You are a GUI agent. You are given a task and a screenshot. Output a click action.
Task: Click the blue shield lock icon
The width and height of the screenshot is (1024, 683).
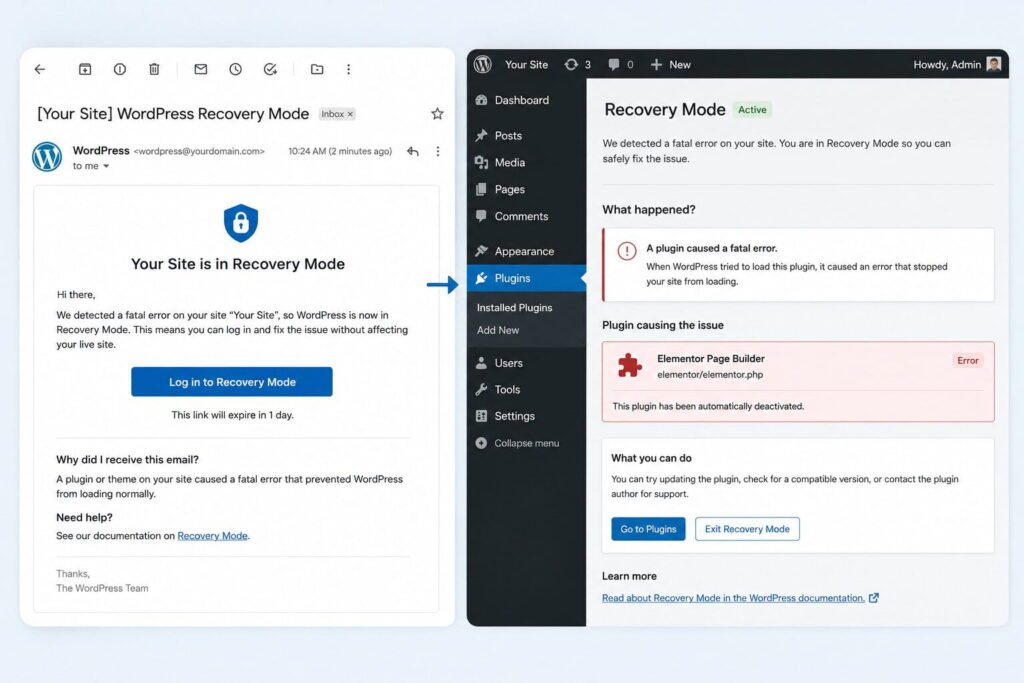click(x=241, y=223)
